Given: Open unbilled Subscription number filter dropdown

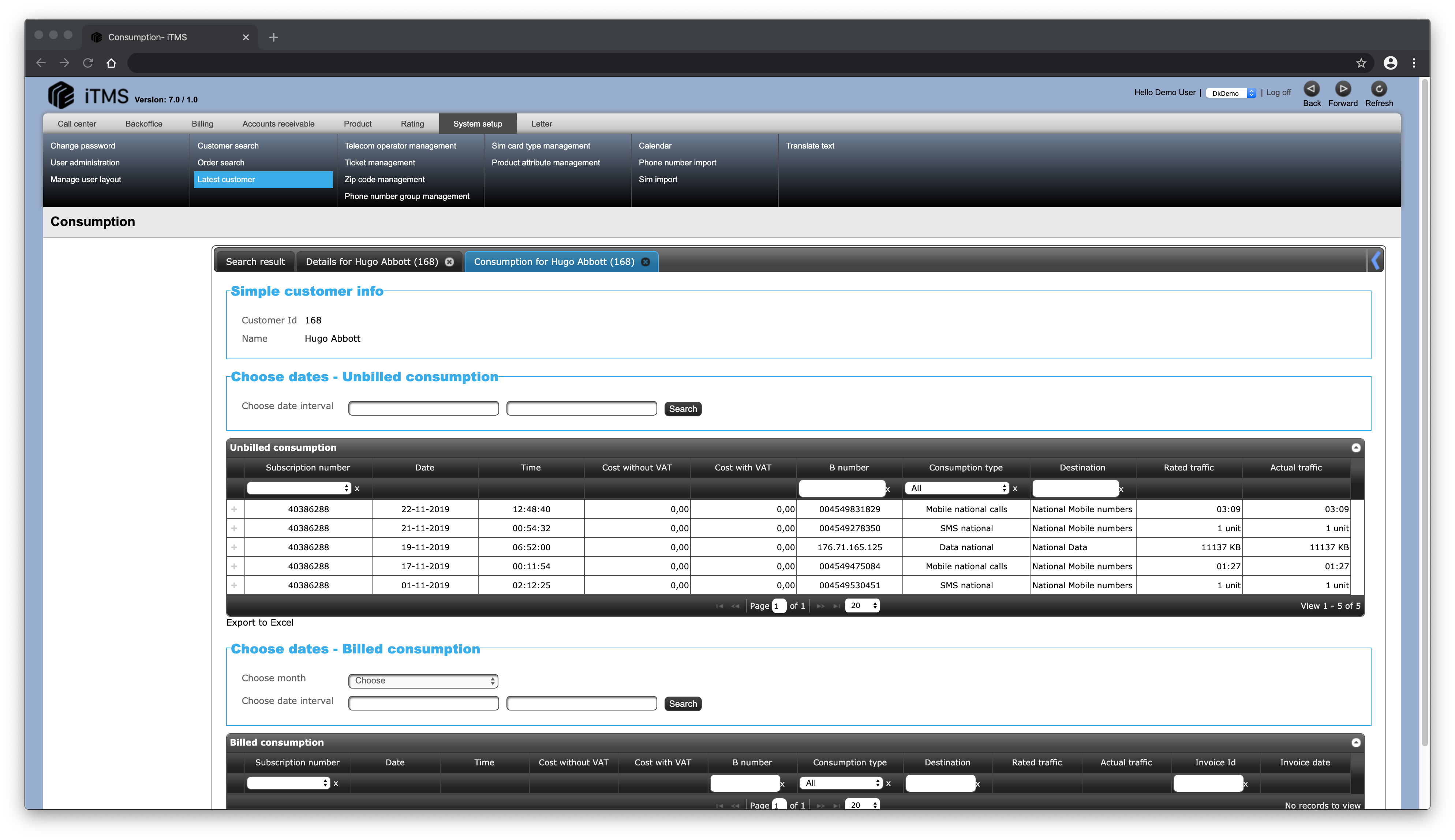Looking at the screenshot, I should click(299, 488).
